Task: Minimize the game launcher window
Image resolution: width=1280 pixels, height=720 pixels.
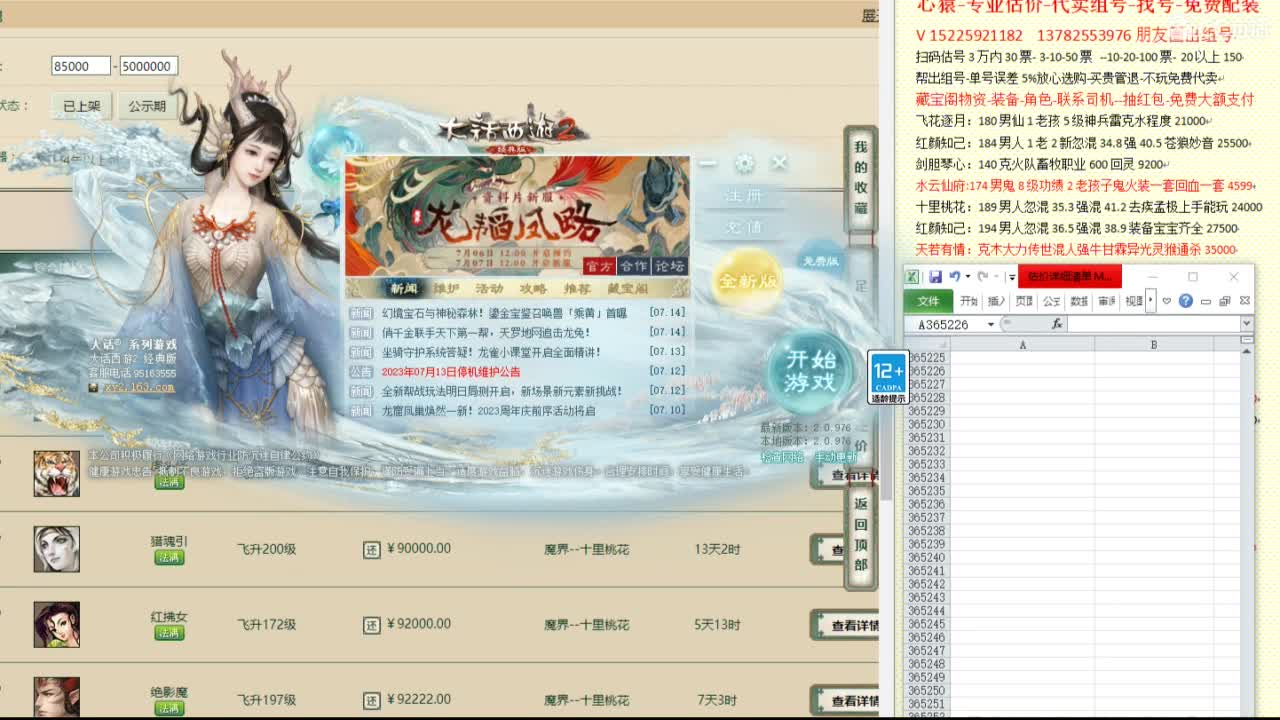Action: [x=708, y=163]
